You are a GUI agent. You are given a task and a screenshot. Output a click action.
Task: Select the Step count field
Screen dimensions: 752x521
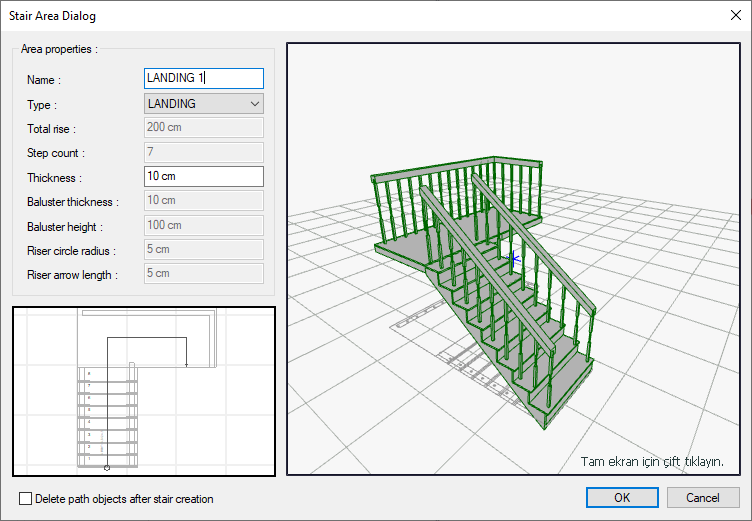[x=203, y=152]
